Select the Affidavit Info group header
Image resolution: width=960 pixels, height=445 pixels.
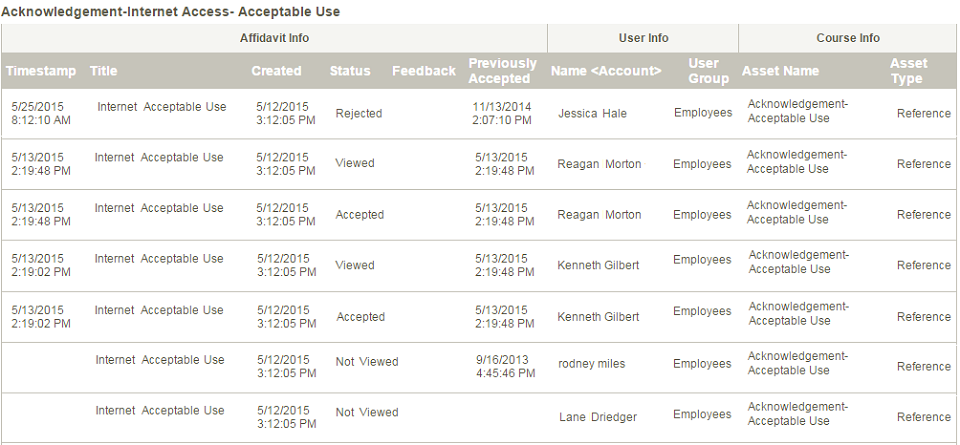274,38
